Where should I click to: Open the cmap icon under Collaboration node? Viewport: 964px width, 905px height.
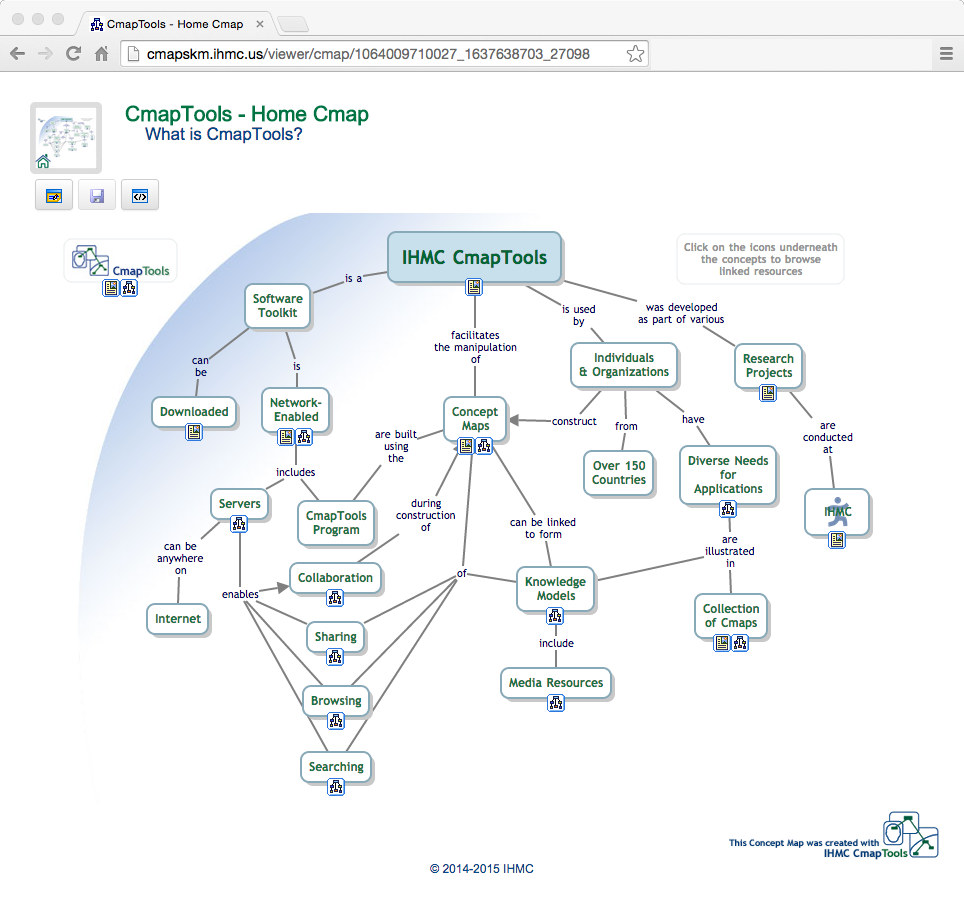pos(335,598)
